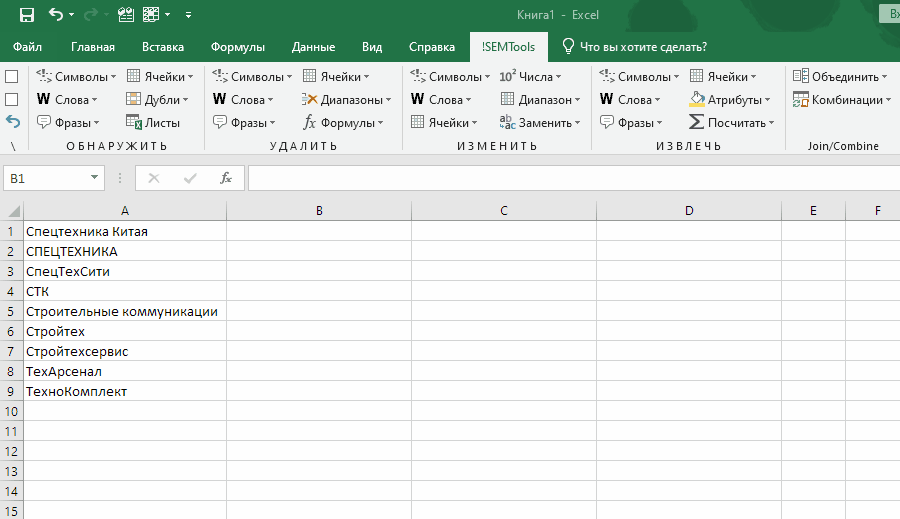
Task: Open Символы in the УДАЛИТЬ group
Action: point(252,76)
